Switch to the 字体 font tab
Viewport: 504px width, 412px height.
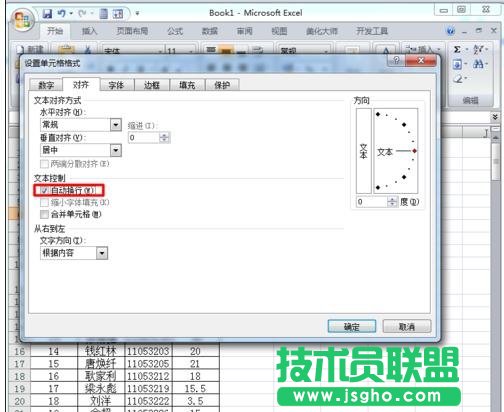116,85
